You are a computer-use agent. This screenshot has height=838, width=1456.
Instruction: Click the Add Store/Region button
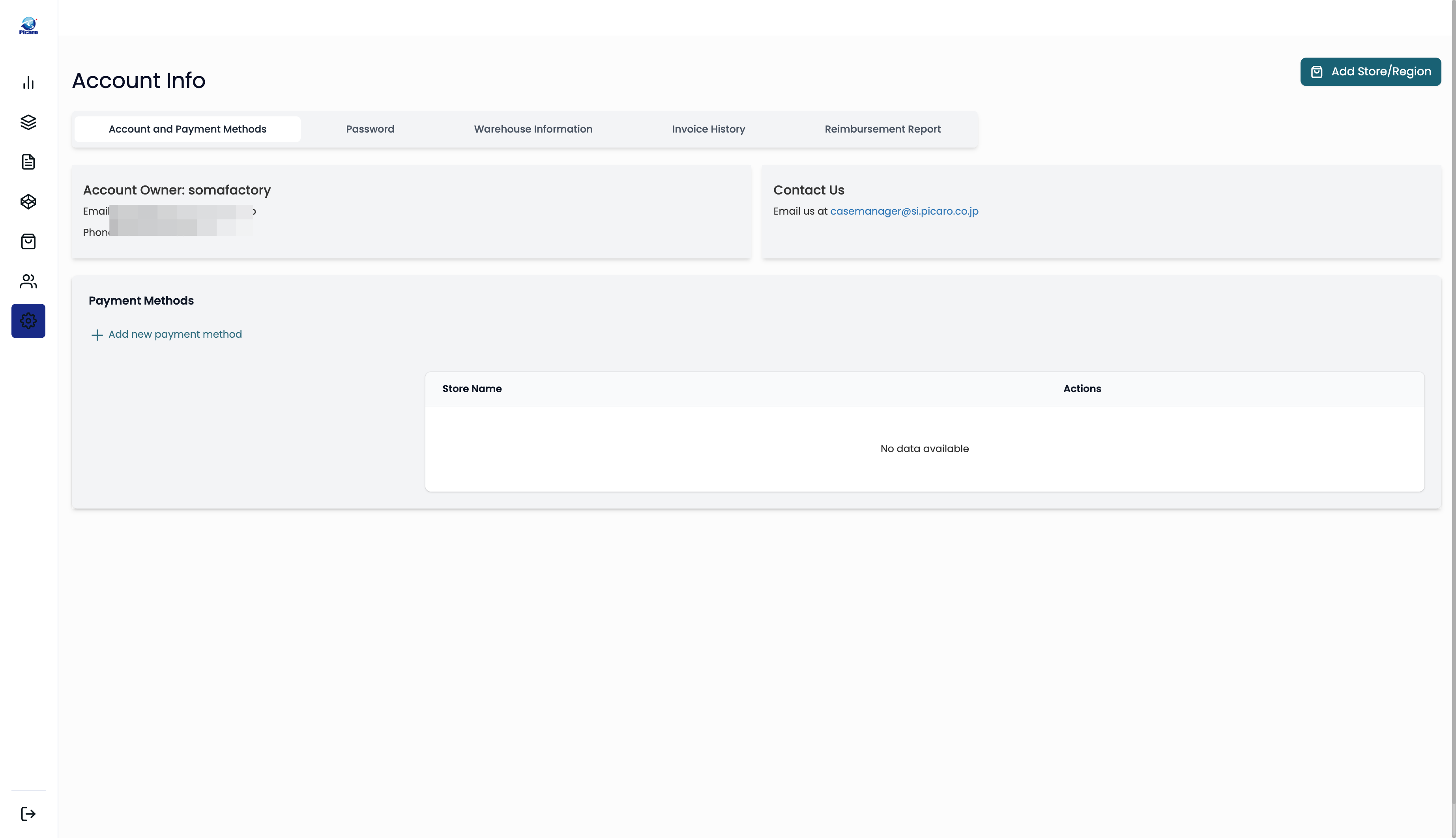[x=1370, y=71]
